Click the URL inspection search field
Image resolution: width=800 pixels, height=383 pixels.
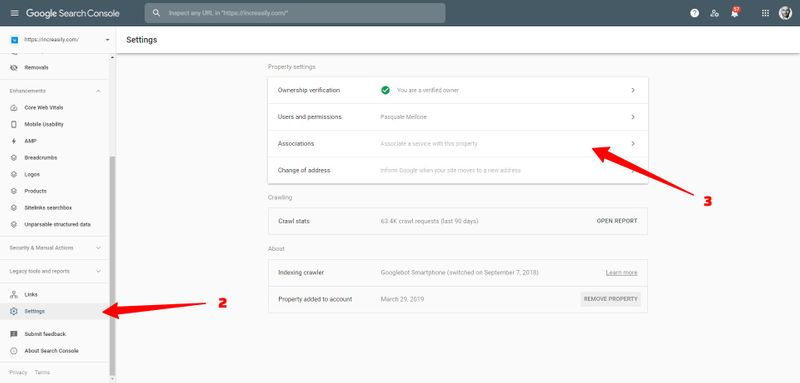pyautogui.click(x=295, y=13)
